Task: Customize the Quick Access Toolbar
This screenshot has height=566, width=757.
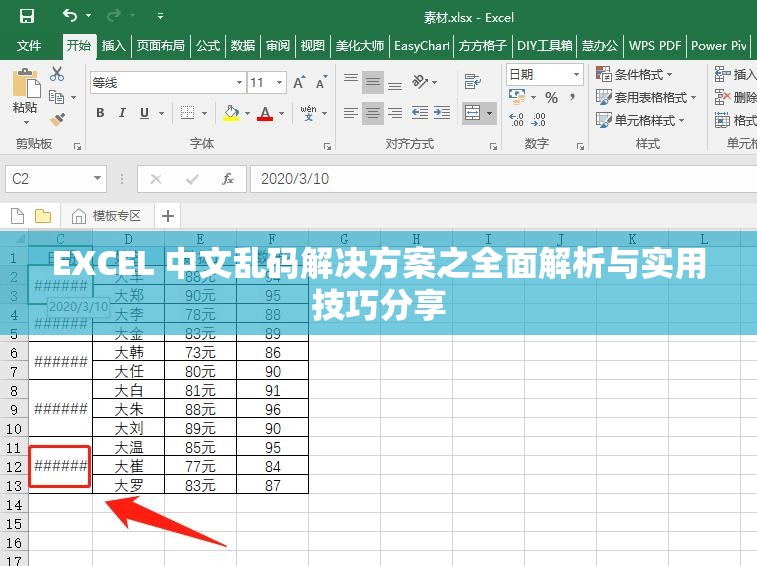Action: click(x=160, y=16)
